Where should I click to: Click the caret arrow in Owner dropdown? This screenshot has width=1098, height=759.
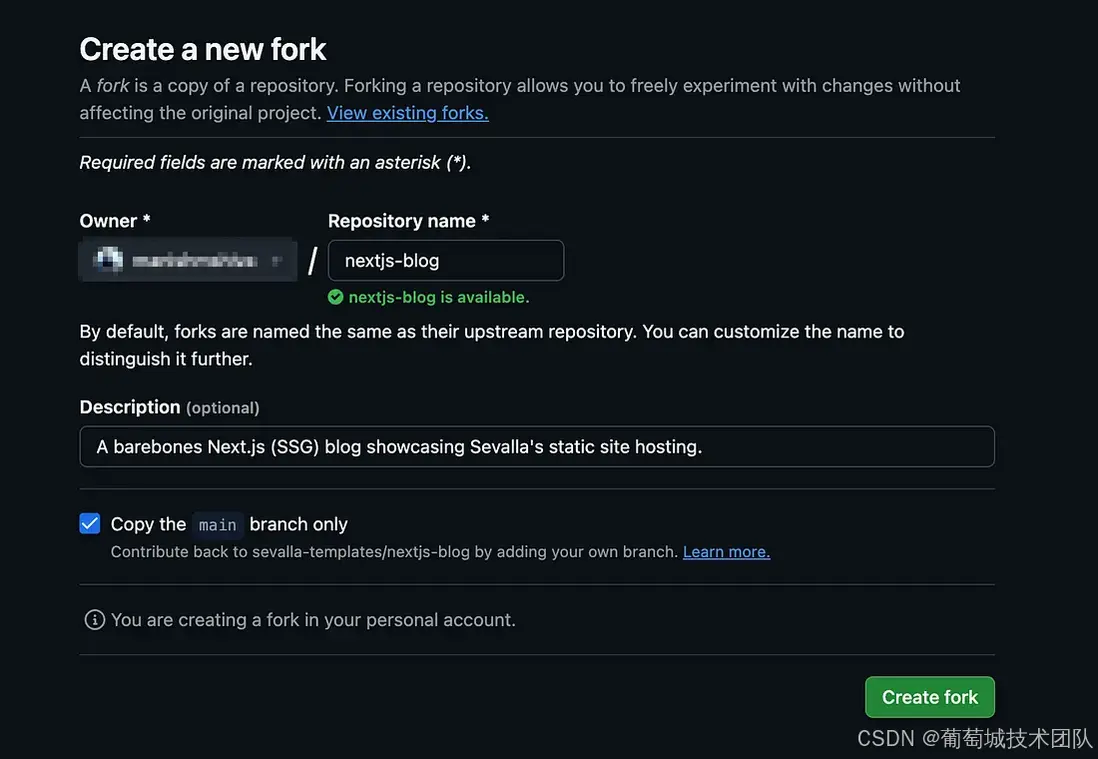point(277,261)
